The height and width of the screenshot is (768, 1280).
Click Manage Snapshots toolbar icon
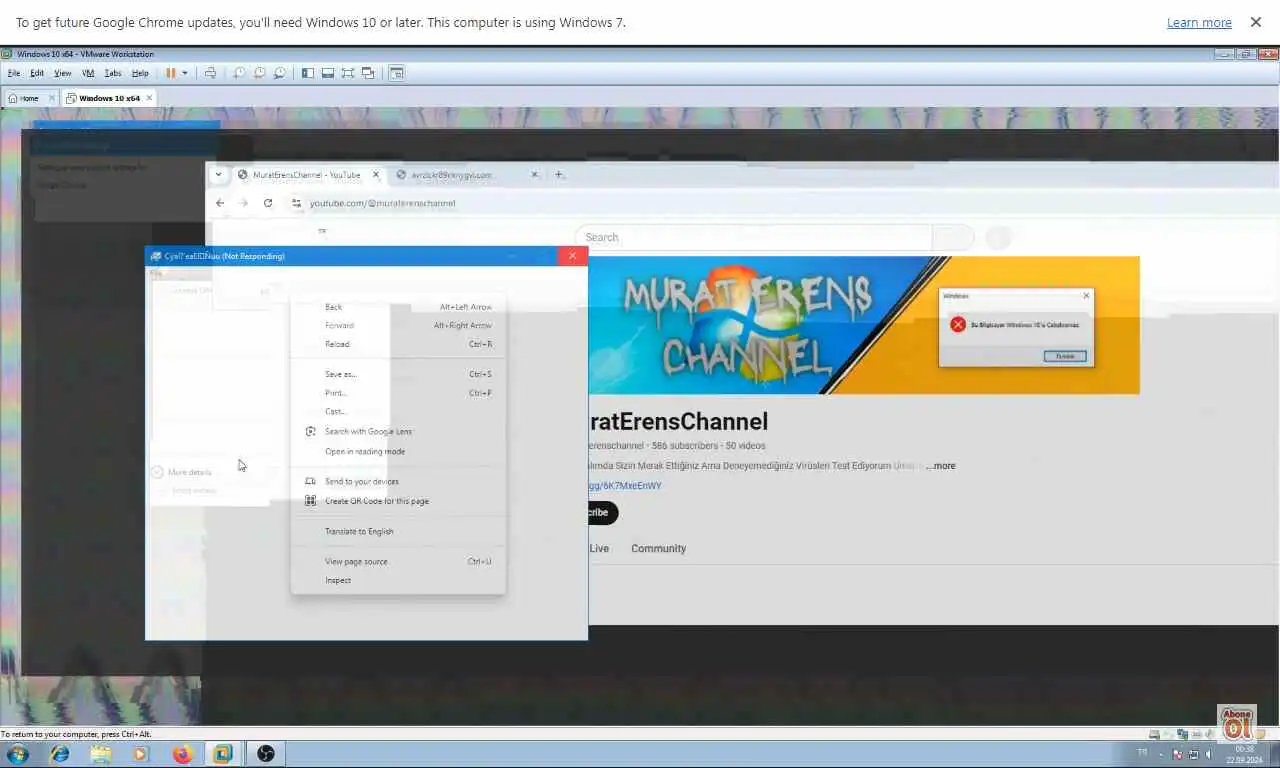[279, 73]
